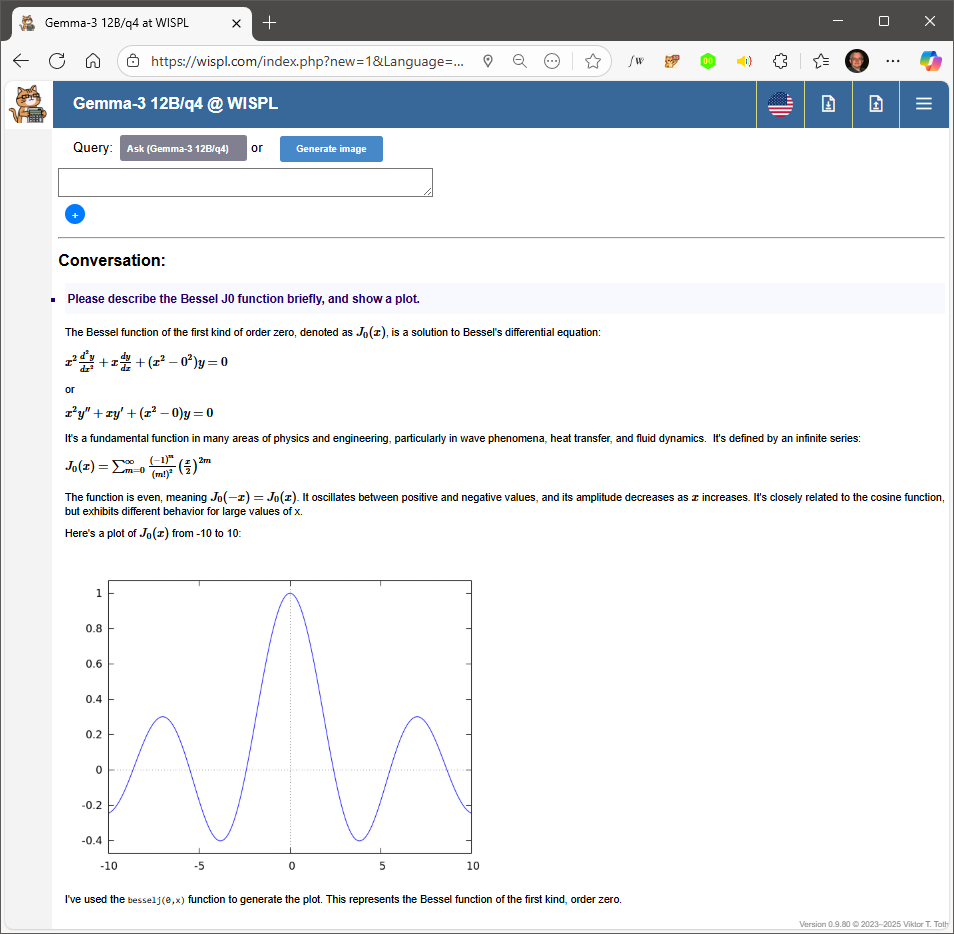The image size is (954, 934).
Task: Open the browser Extensions menu
Action: pyautogui.click(x=781, y=61)
